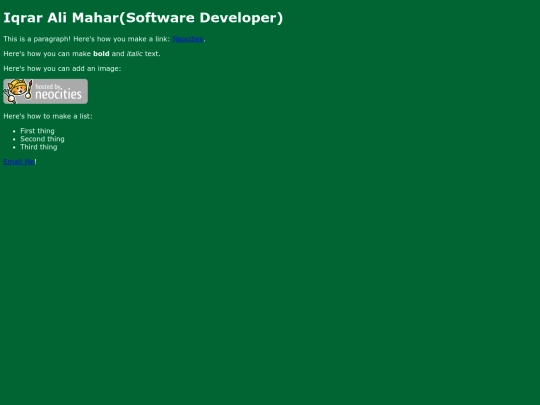Click the Third thing list item
Screen dimensions: 540x405
[x=39, y=147]
